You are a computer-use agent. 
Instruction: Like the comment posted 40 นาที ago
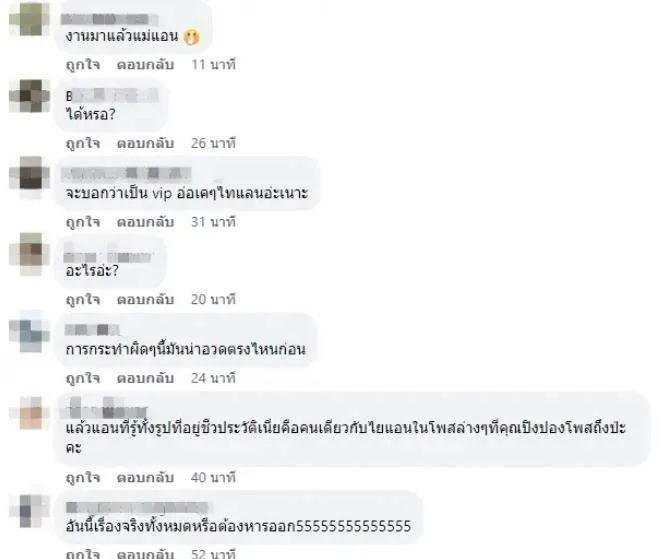(83, 478)
